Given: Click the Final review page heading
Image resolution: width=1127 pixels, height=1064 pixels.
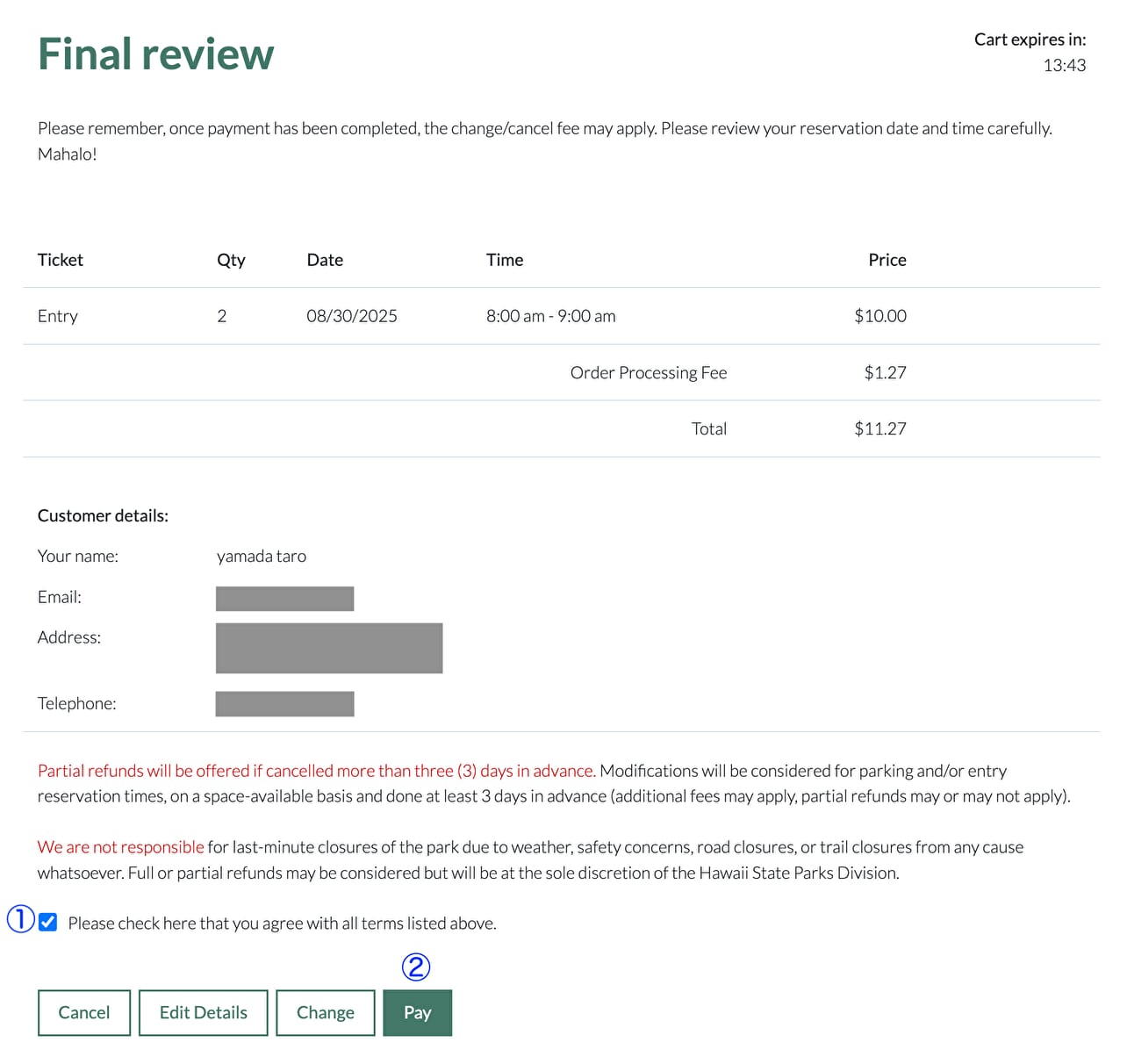Looking at the screenshot, I should (x=154, y=54).
